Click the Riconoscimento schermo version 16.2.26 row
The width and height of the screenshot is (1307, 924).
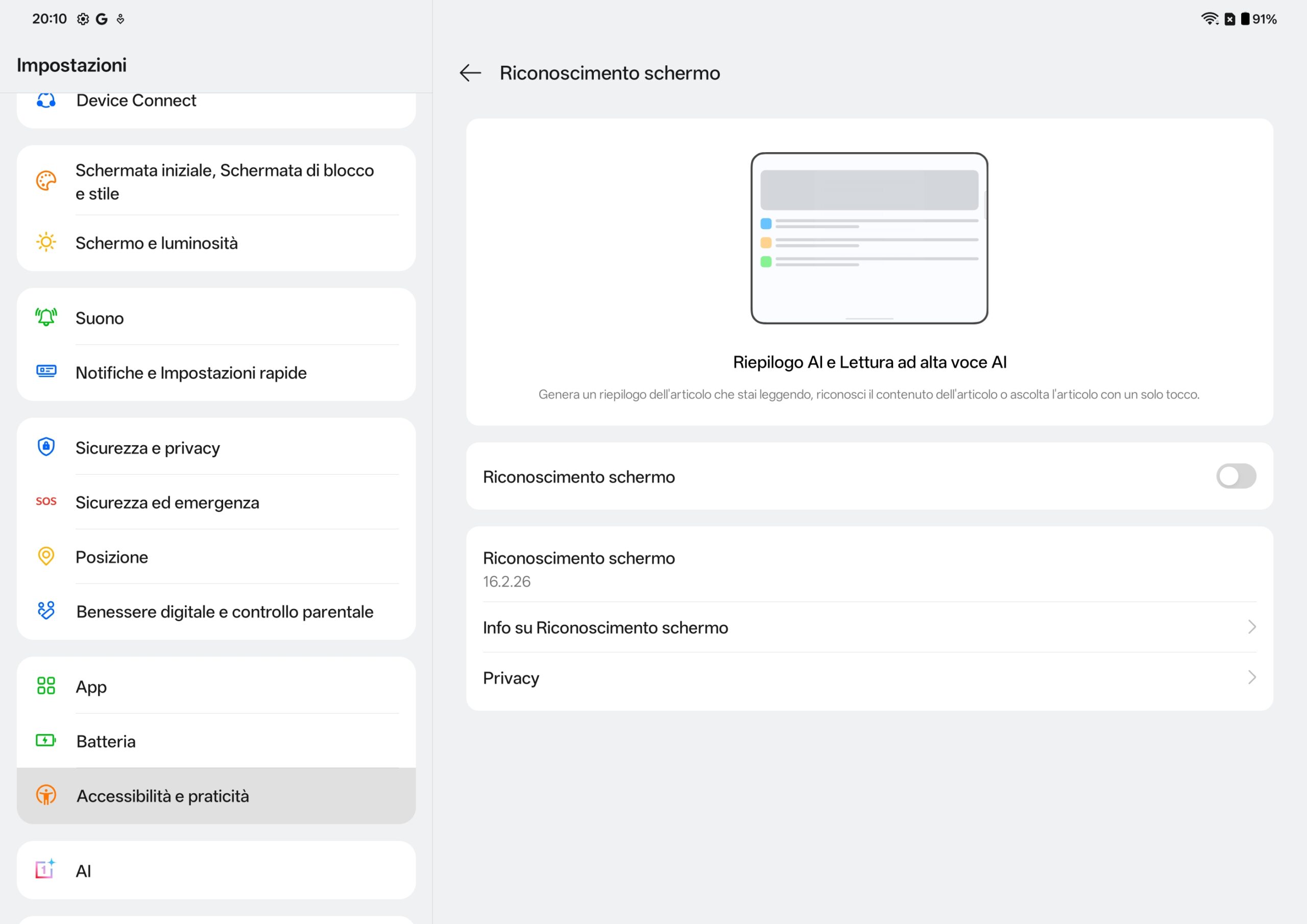click(579, 569)
